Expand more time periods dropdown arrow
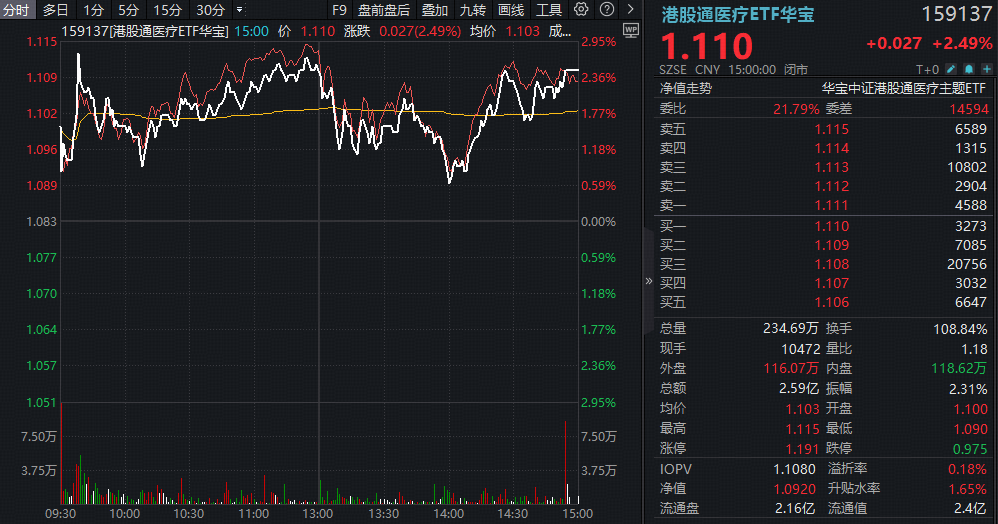 [238, 10]
